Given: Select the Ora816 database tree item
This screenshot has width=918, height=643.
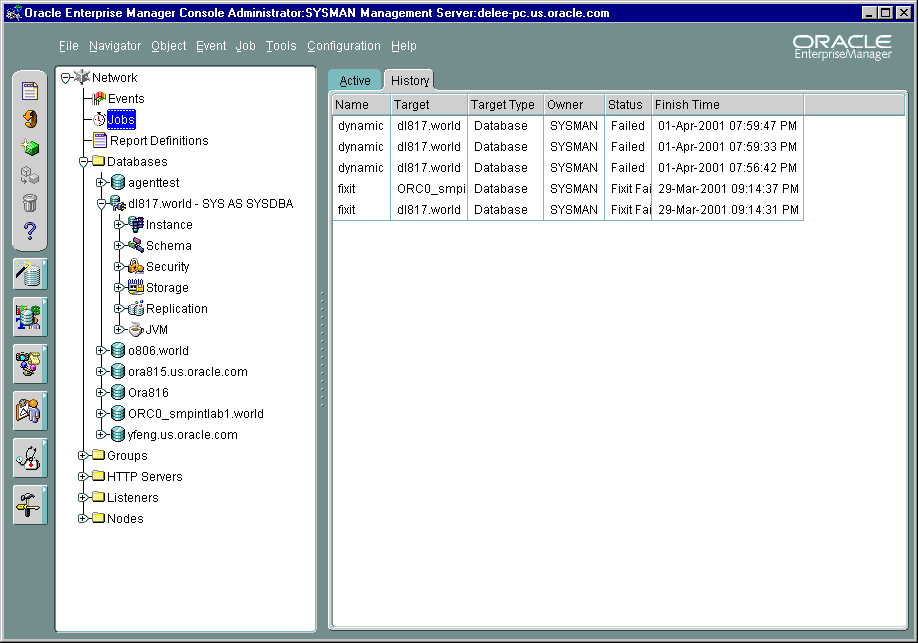Looking at the screenshot, I should [x=148, y=392].
